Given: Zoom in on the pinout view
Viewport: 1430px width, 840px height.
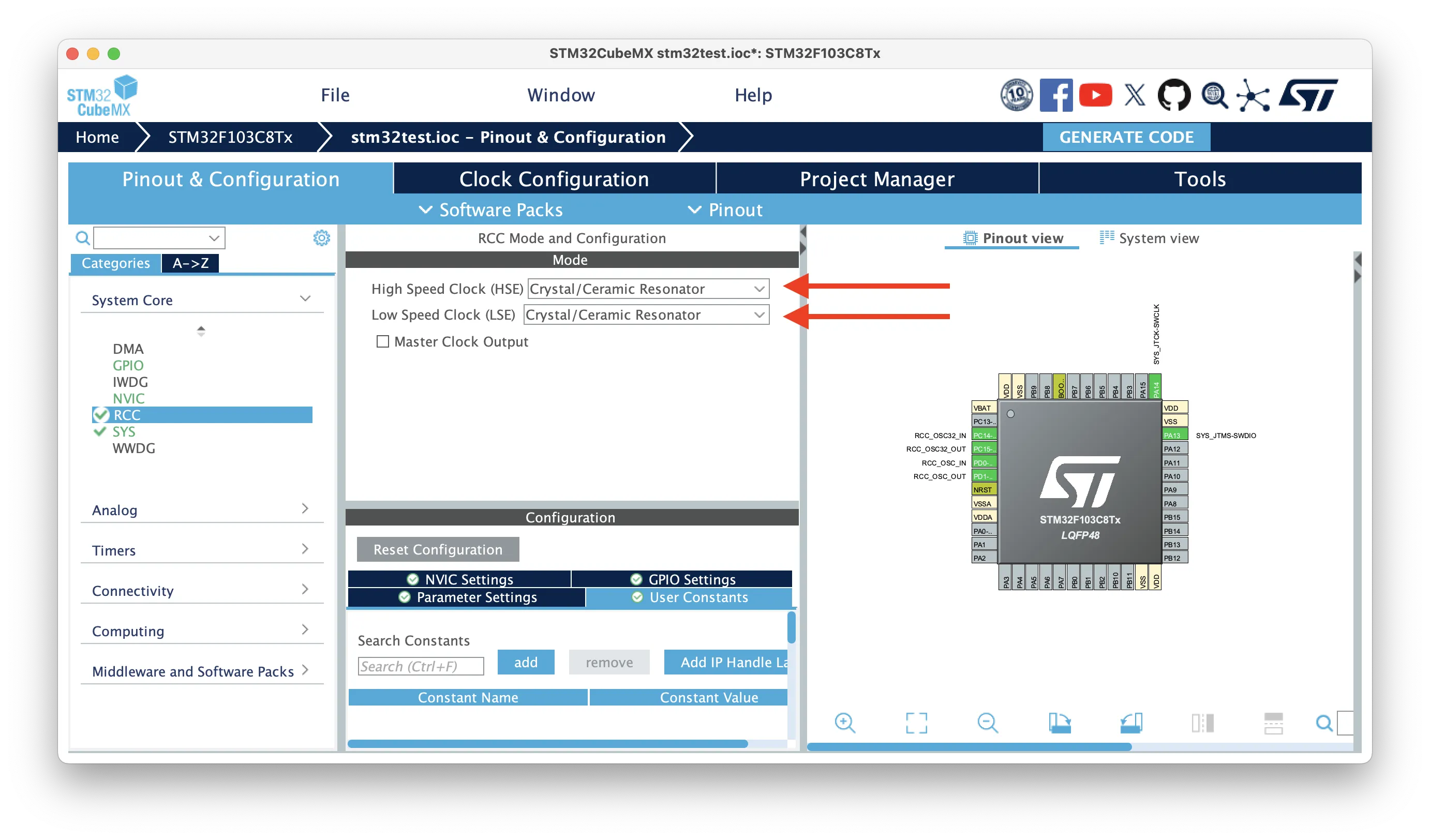Looking at the screenshot, I should [x=845, y=724].
